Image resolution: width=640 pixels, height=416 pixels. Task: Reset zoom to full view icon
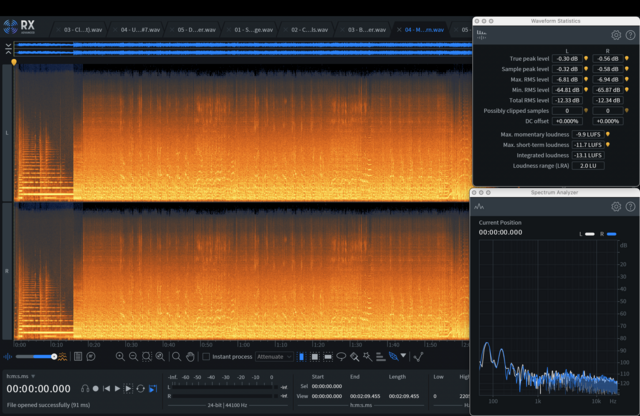point(160,356)
